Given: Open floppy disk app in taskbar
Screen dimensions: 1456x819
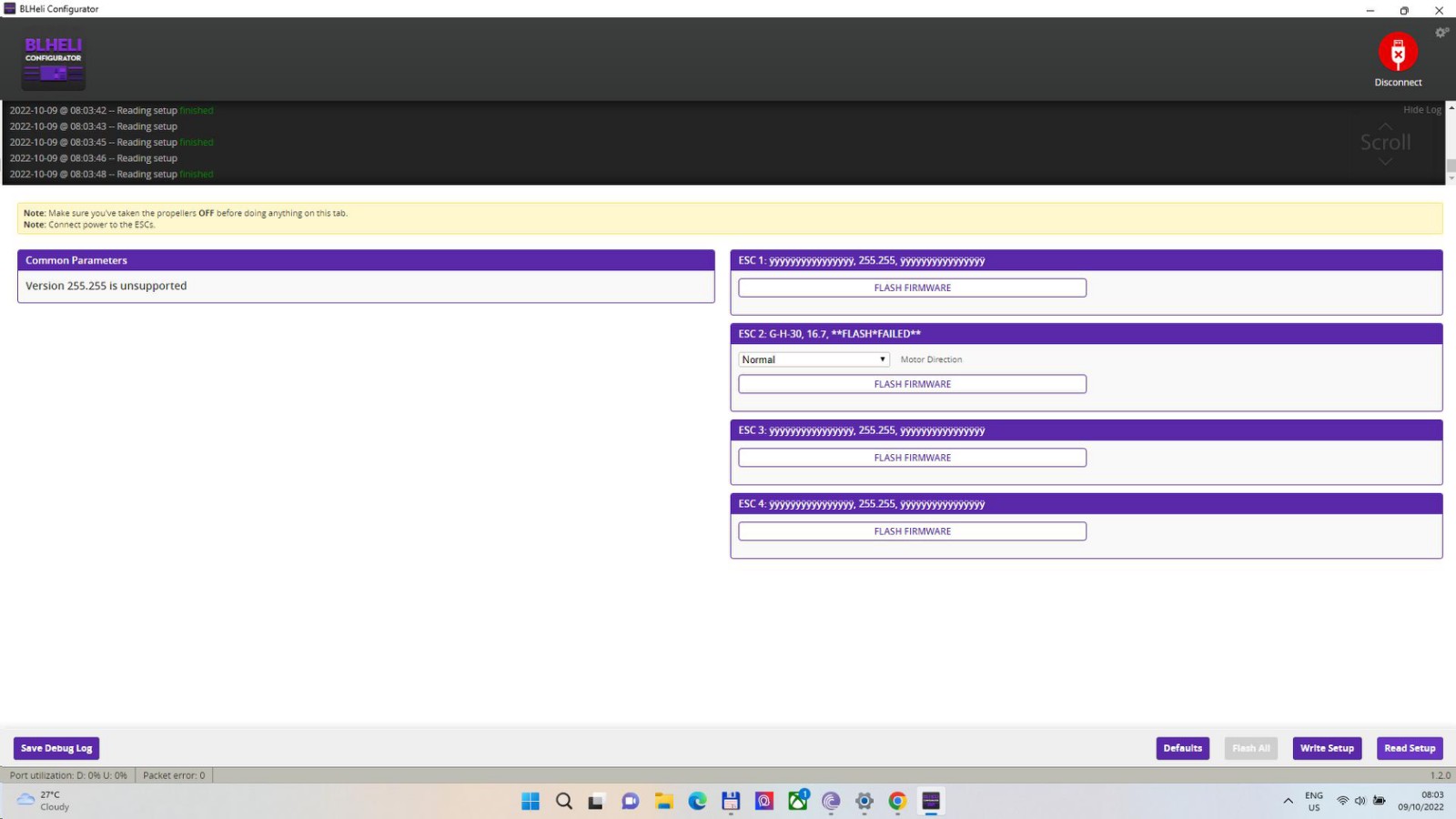Looking at the screenshot, I should [731, 801].
